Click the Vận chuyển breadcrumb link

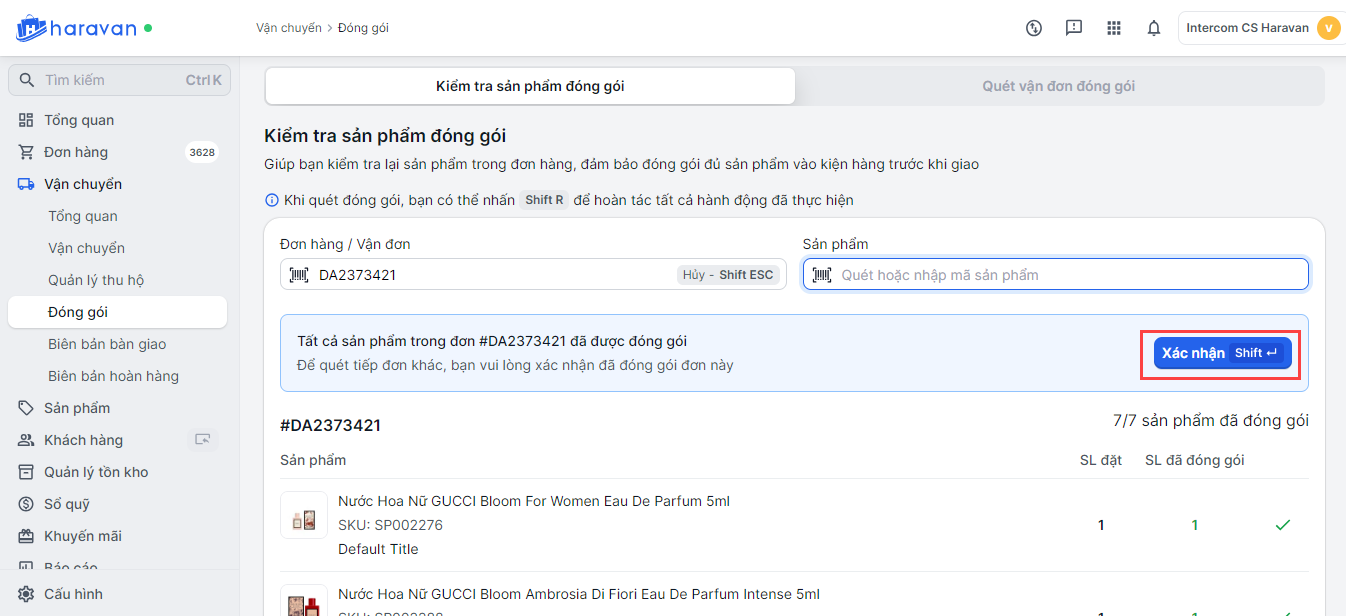coord(288,28)
